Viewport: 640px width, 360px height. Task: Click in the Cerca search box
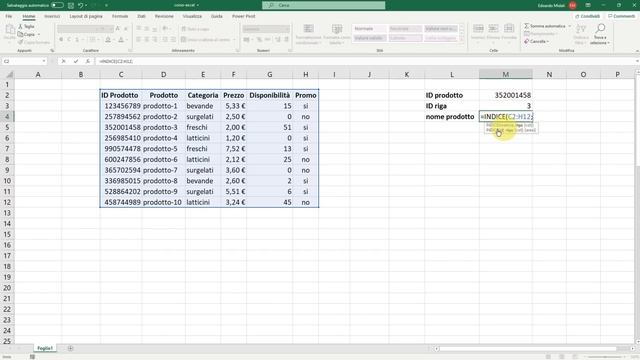click(323, 5)
